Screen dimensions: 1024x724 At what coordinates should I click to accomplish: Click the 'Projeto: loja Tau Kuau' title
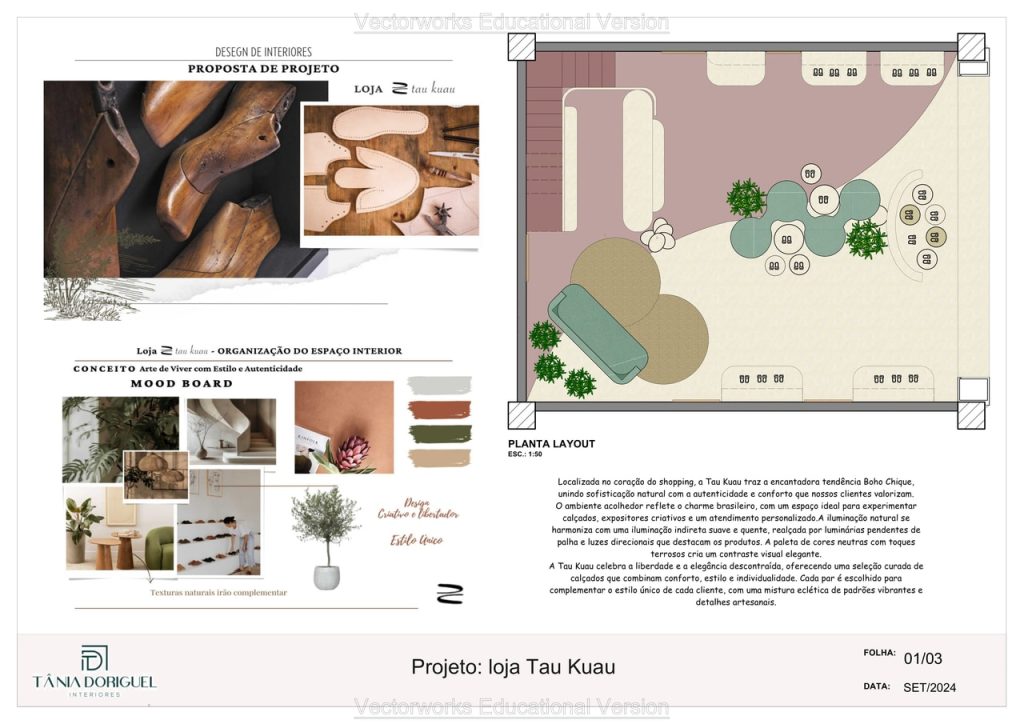[x=513, y=667]
